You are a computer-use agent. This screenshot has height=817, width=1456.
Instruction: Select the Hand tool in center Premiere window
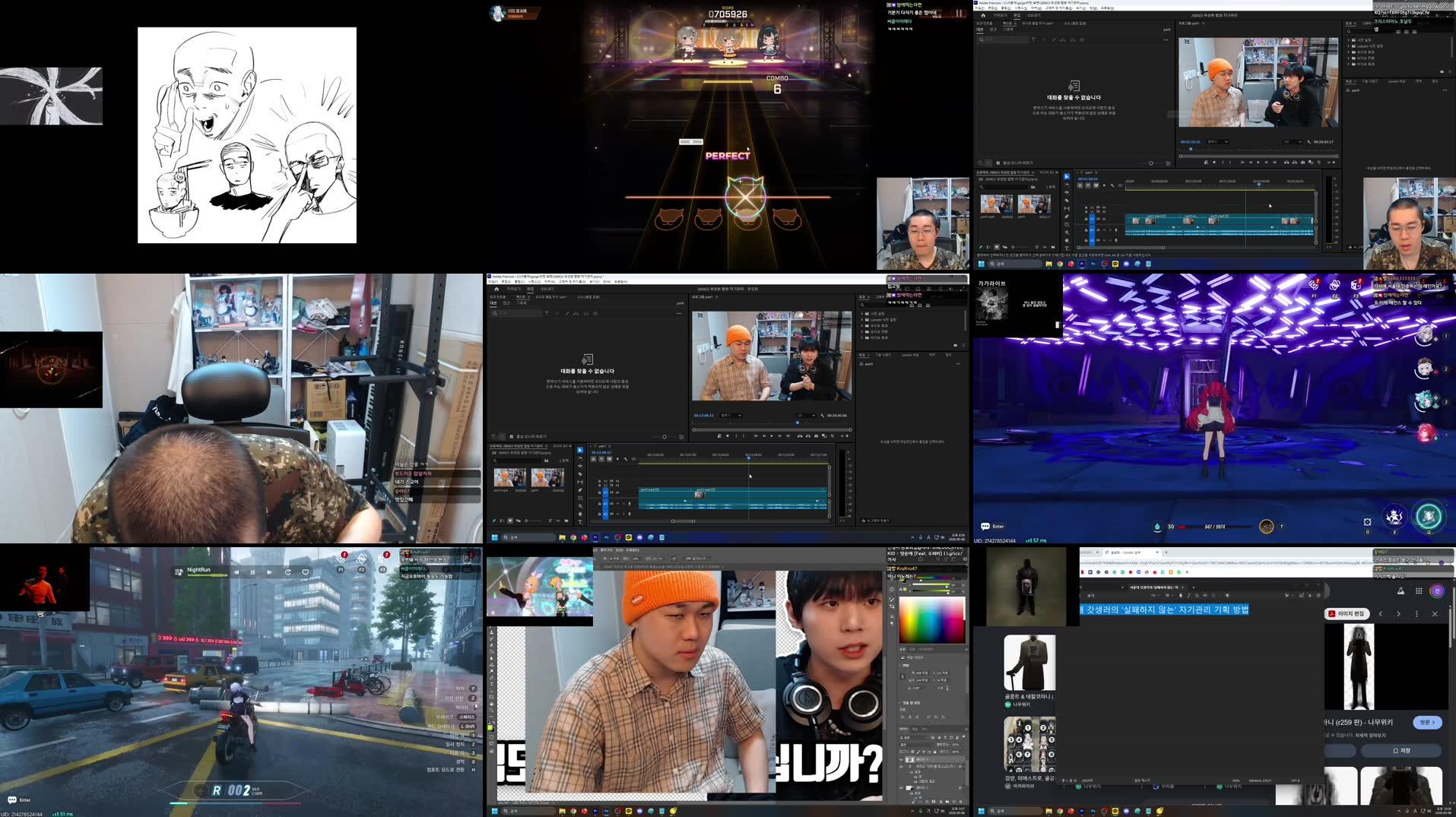pyautogui.click(x=580, y=514)
